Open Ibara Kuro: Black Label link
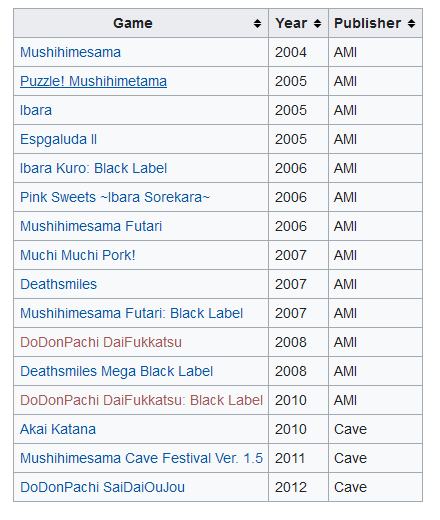 93,168
